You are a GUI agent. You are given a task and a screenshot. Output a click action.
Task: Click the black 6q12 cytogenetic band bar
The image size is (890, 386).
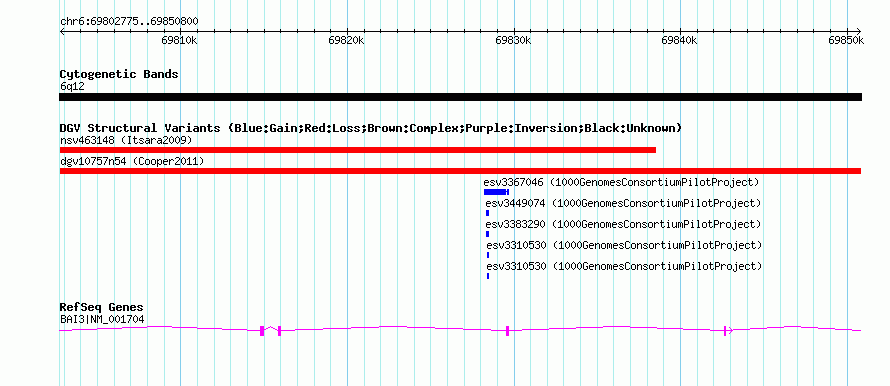coord(460,97)
